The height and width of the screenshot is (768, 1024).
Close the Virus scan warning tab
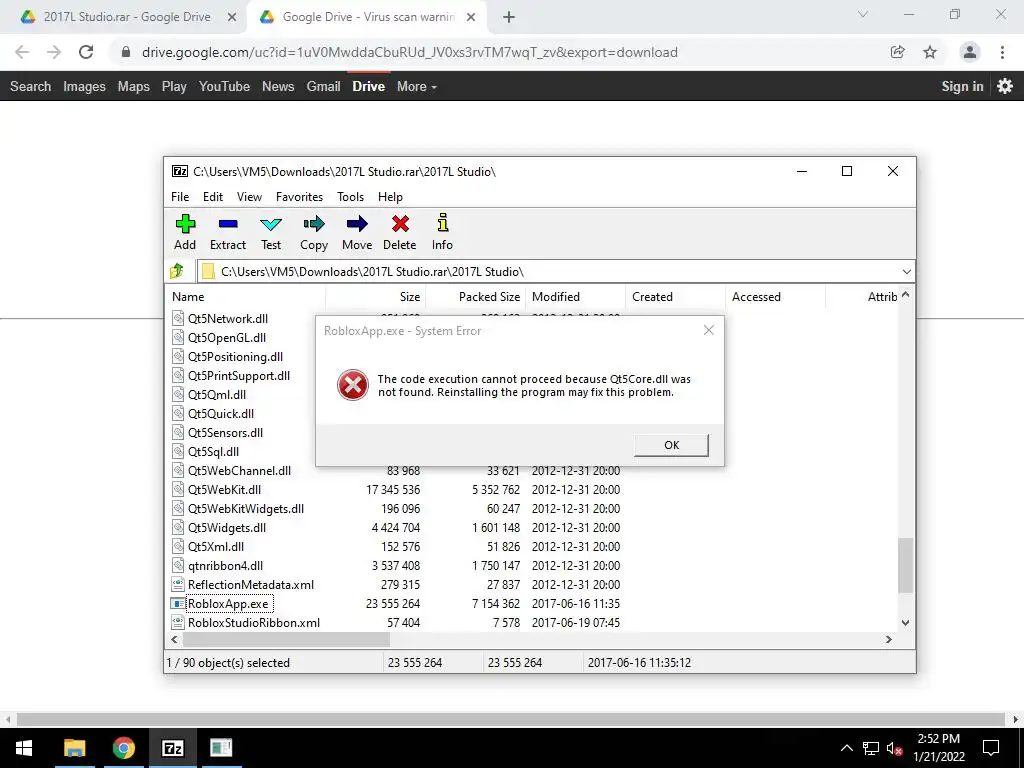point(471,18)
